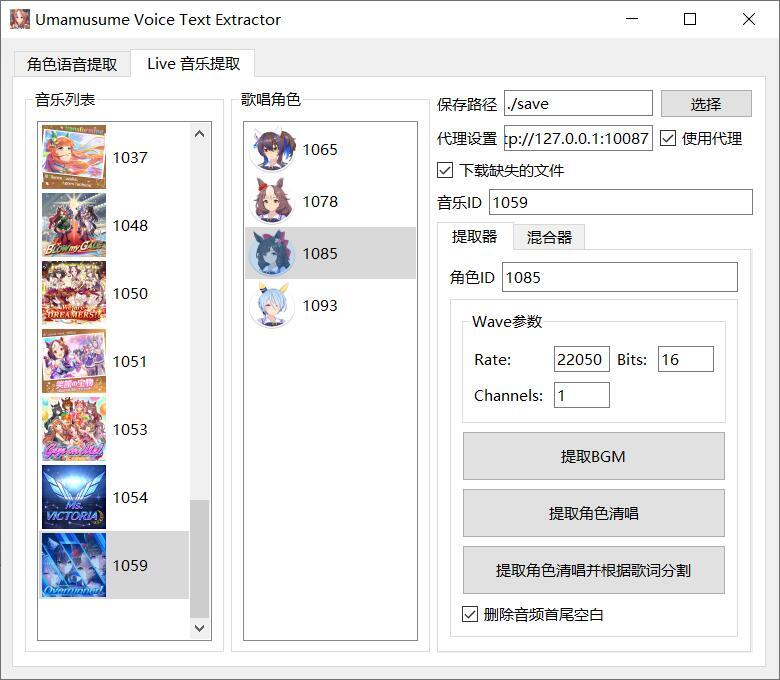Open the 混合器 sub-tab
Viewport: 780px width, 680px height.
[x=549, y=237]
